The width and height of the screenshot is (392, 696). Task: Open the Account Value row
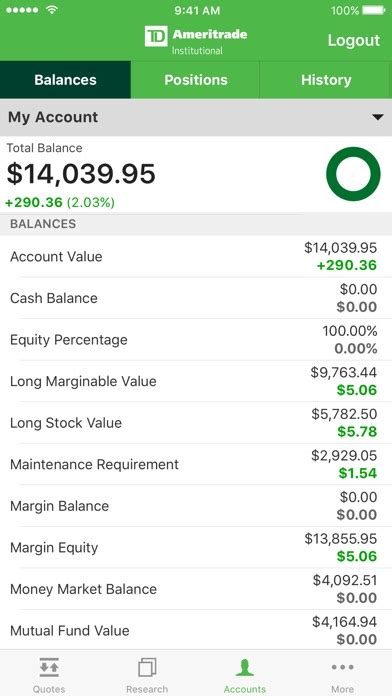coord(196,257)
